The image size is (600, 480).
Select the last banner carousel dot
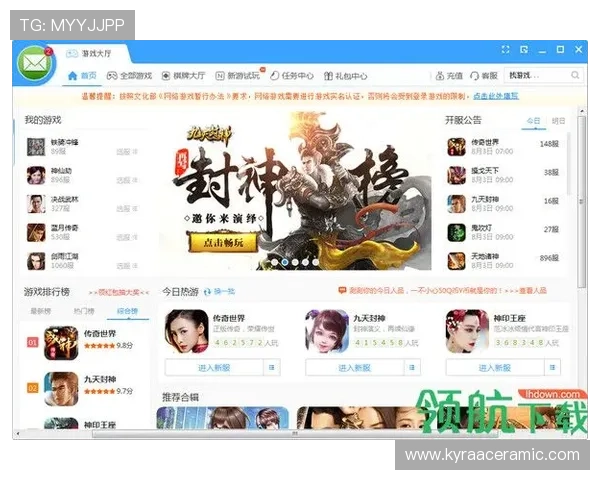point(315,262)
